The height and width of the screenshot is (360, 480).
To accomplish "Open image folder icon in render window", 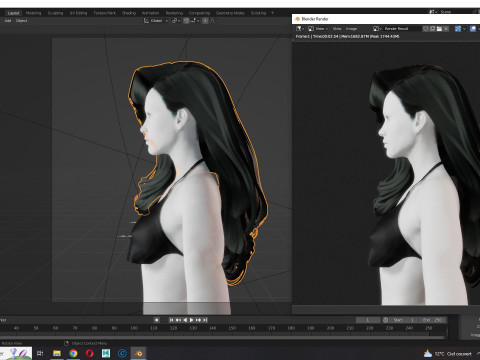I will tap(439, 29).
